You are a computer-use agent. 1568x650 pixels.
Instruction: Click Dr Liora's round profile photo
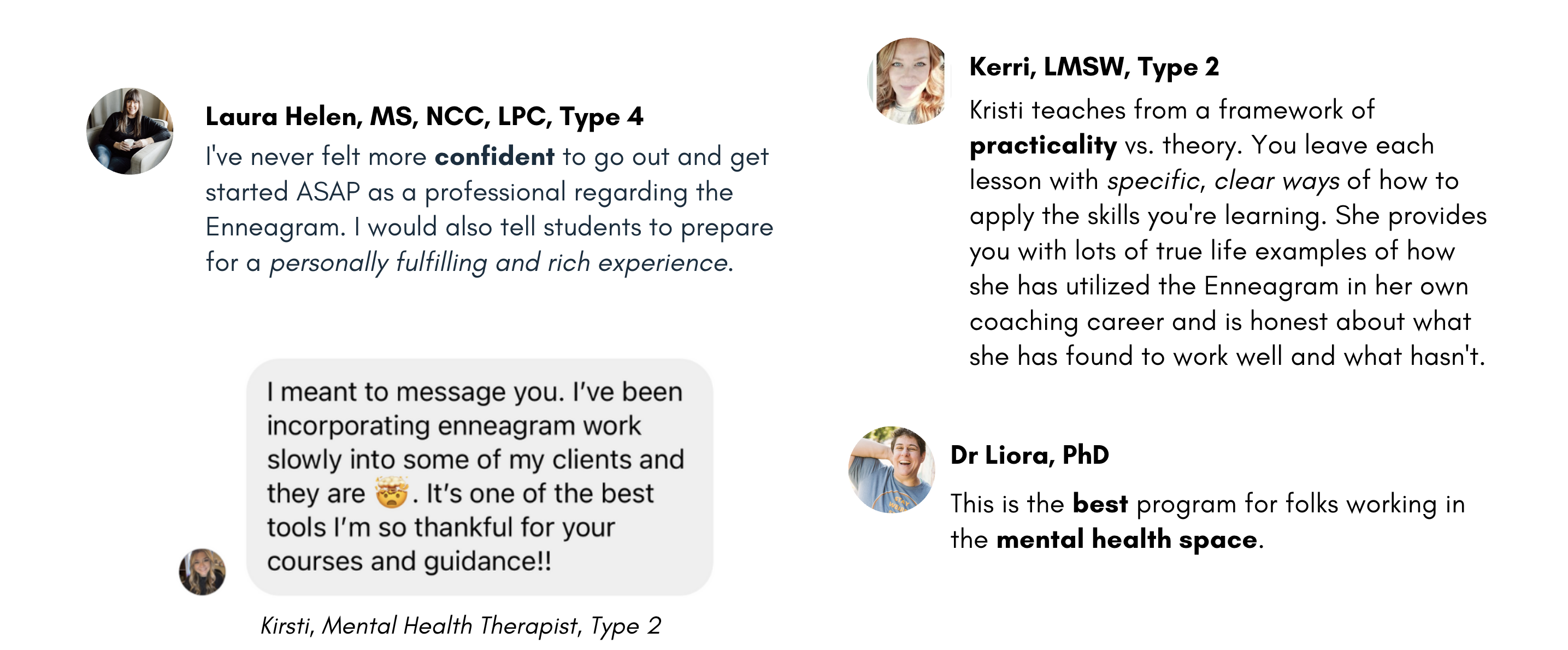[892, 469]
